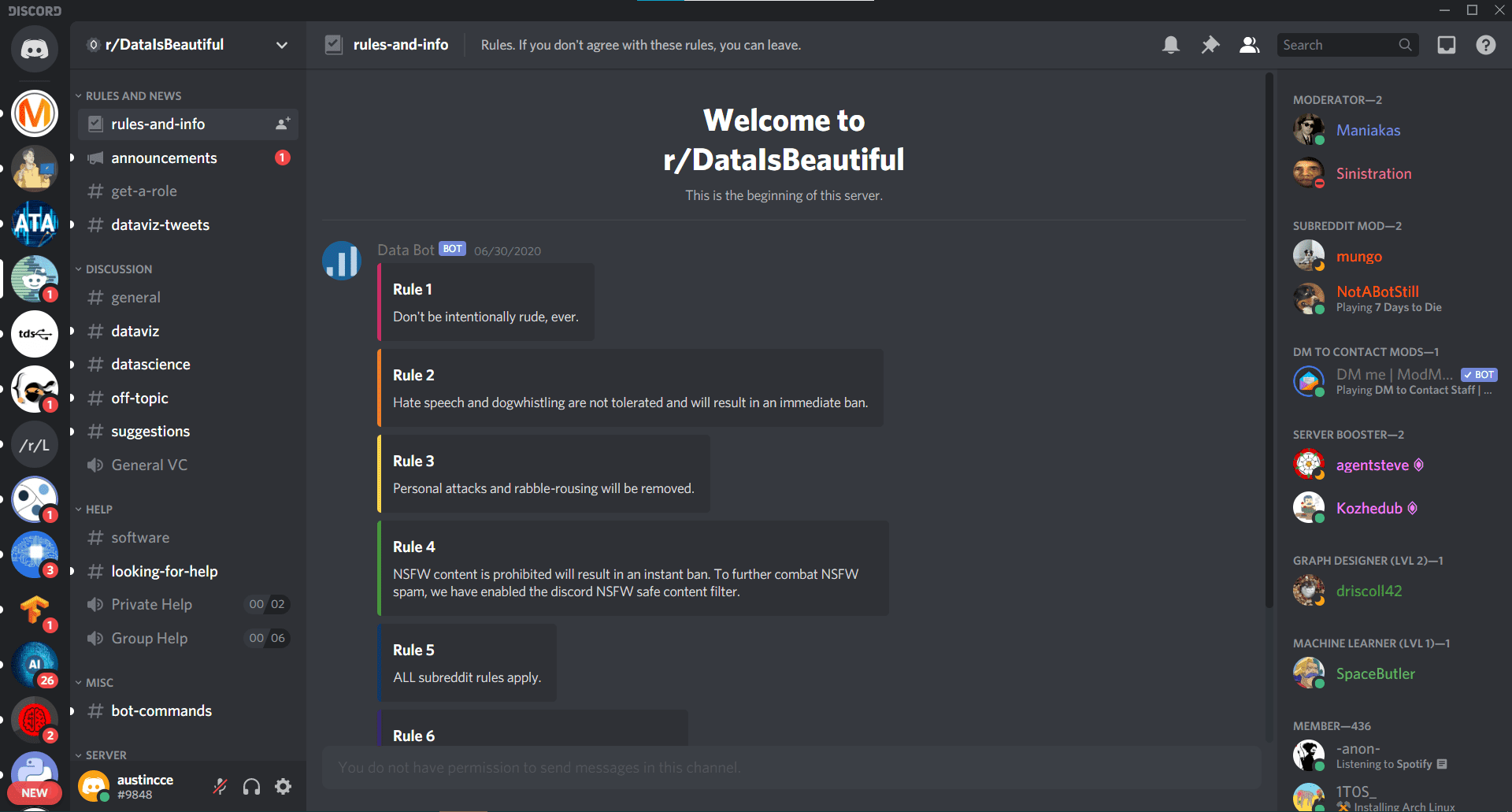Image resolution: width=1512 pixels, height=812 pixels.
Task: Open the inbox icon
Action: click(1447, 45)
